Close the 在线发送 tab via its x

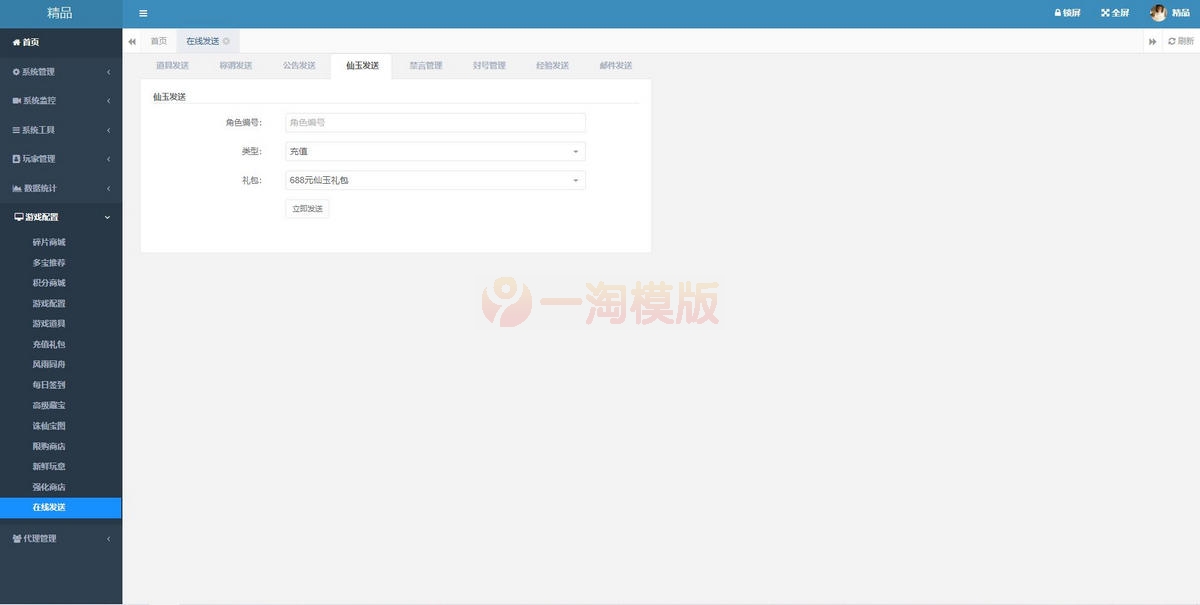(226, 41)
